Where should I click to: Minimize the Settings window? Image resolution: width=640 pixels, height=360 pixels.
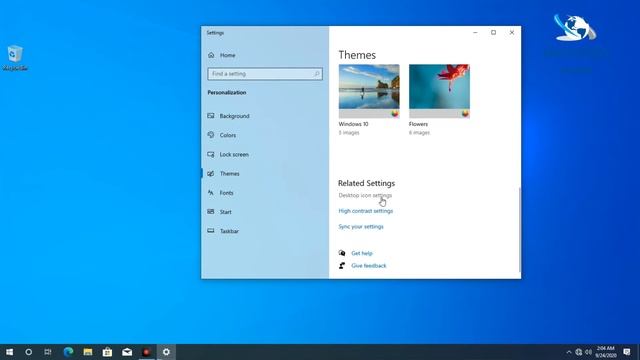(475, 33)
